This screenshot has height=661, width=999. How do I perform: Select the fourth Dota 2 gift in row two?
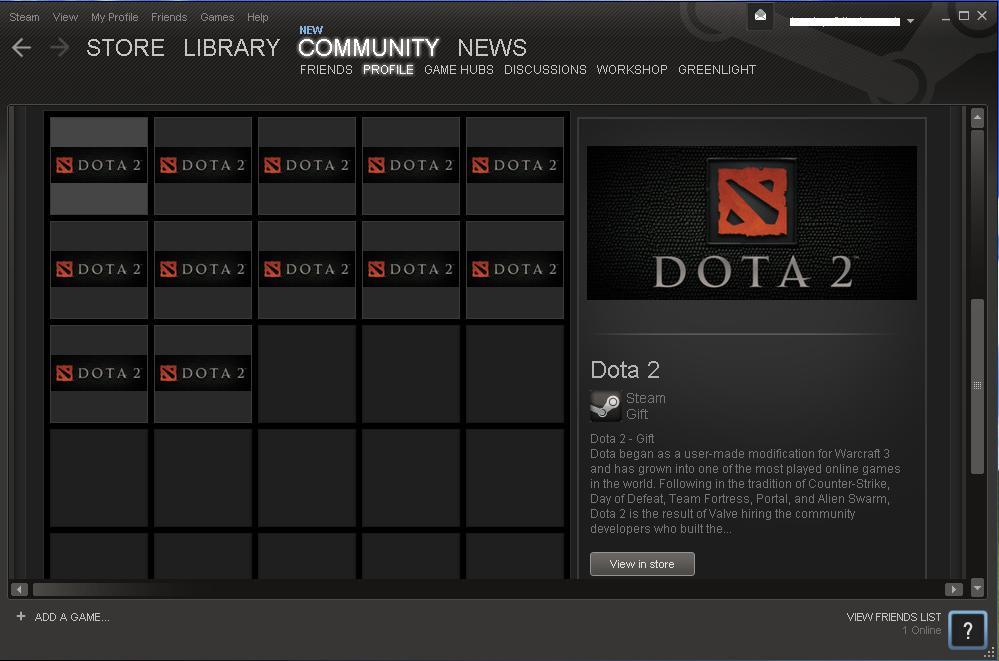tap(410, 270)
